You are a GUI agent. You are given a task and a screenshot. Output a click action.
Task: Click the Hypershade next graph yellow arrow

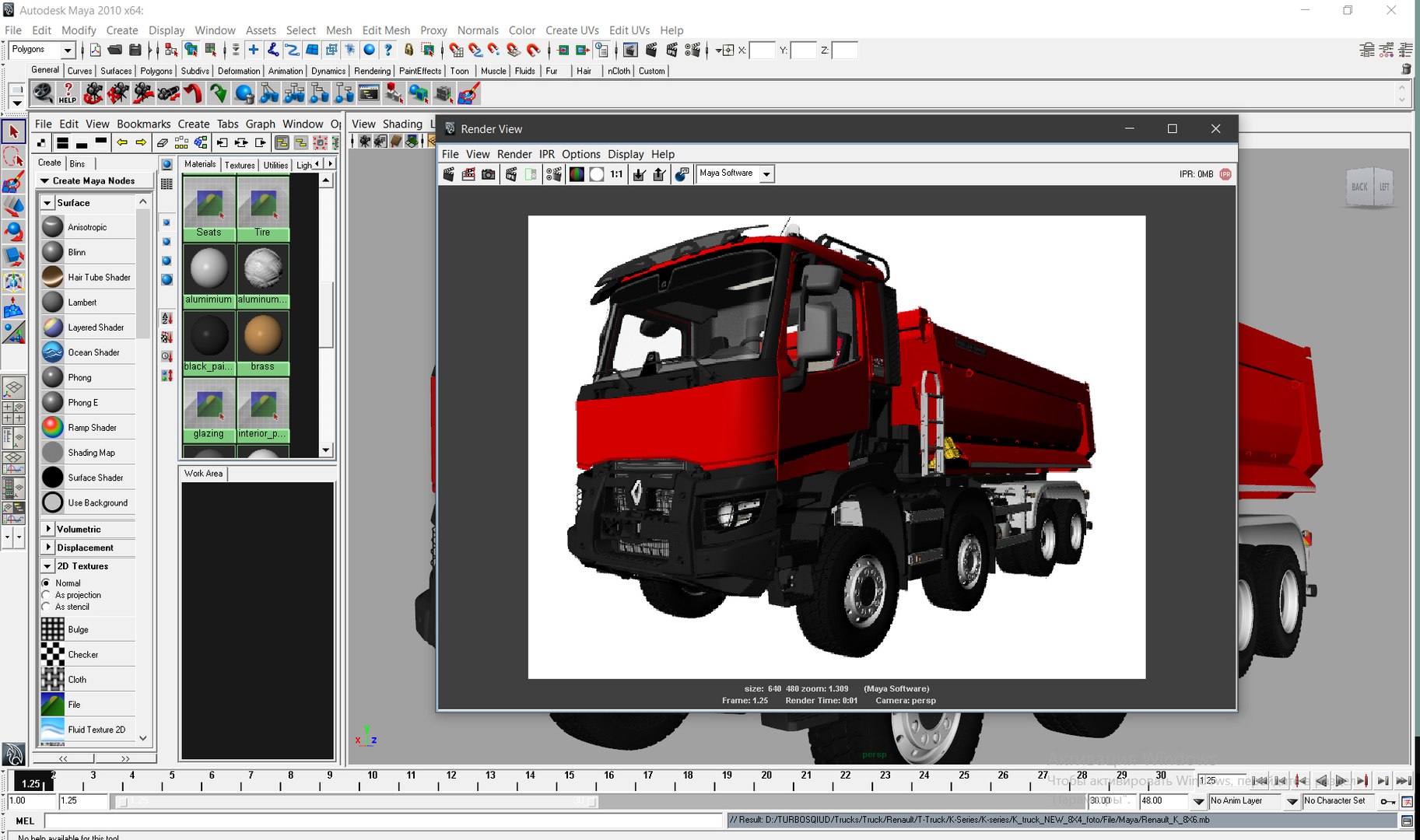141,142
